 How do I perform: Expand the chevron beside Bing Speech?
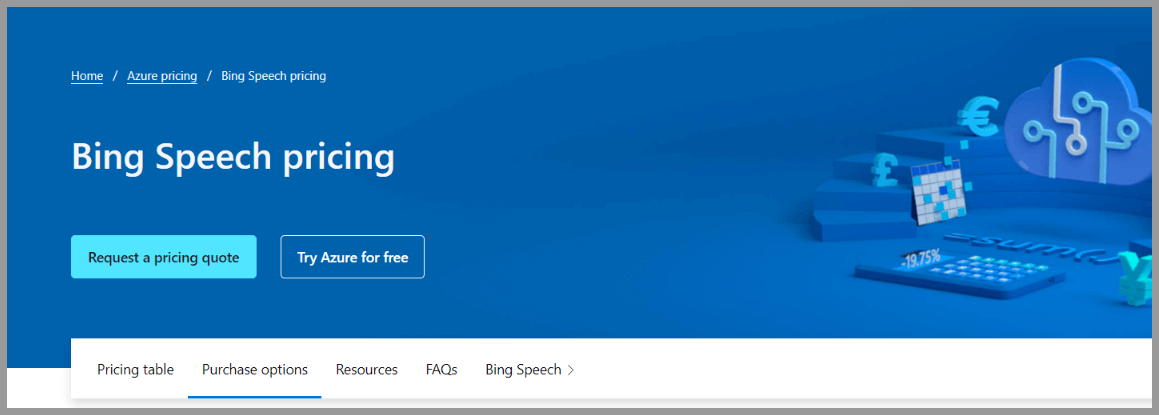point(571,370)
